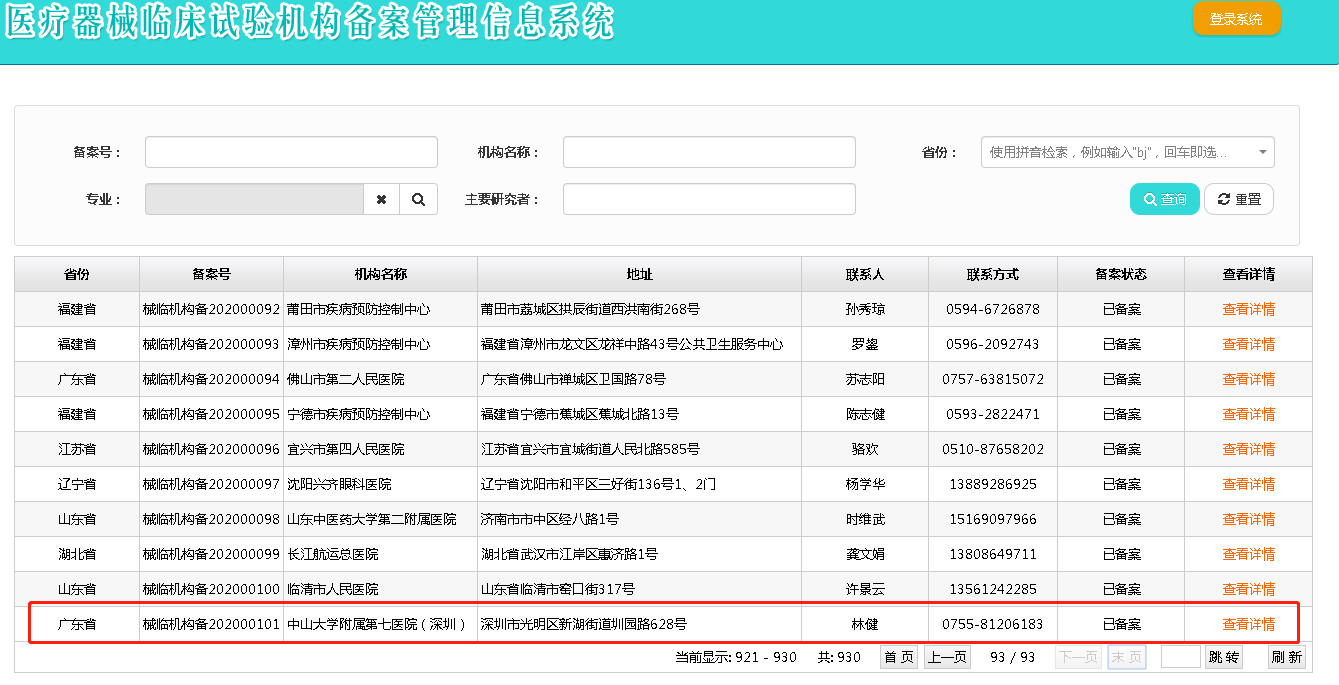This screenshot has height=685, width=1339.
Task: Focus the 主要研究者 input field
Action: coord(708,199)
